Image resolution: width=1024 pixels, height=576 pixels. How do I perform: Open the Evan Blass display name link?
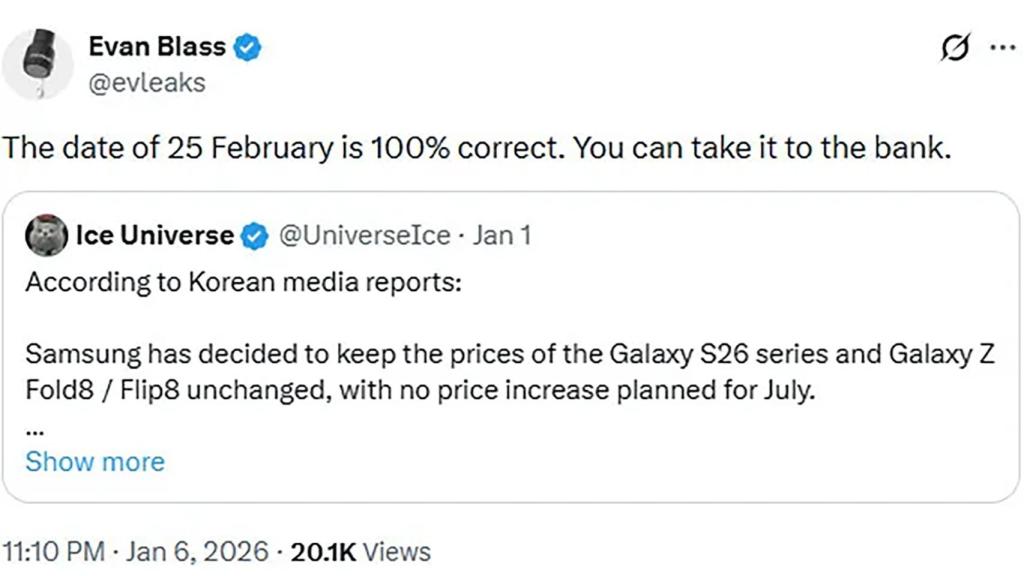click(156, 47)
